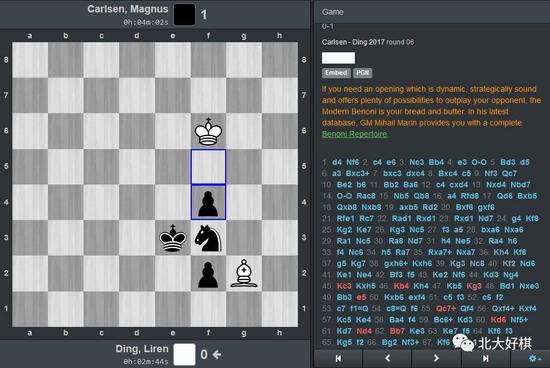The image size is (550, 368).
Task: Open the Game tab header
Action: (x=333, y=12)
